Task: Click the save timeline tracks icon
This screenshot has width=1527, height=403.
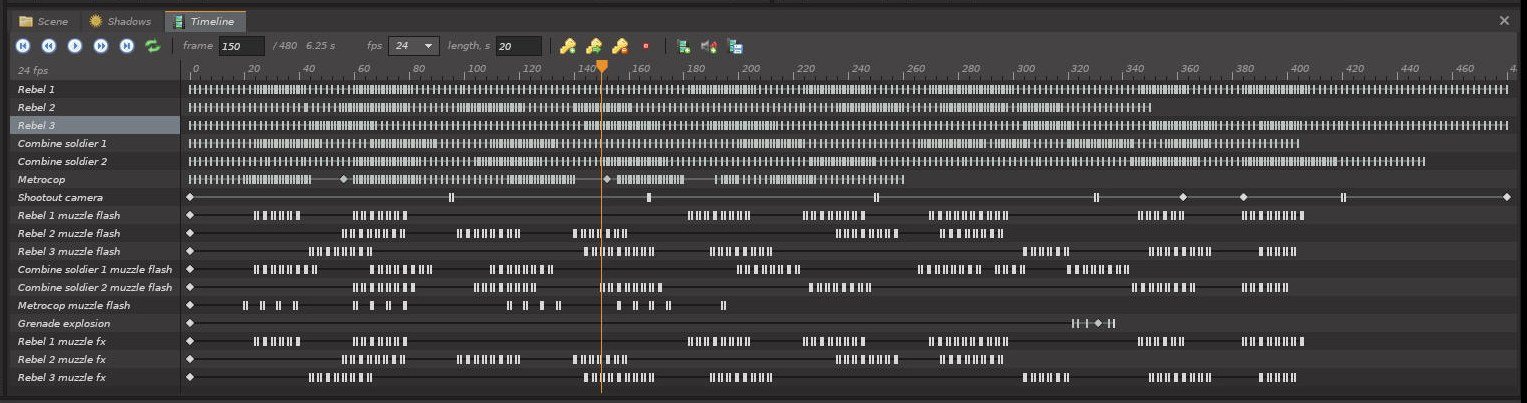Action: pos(735,46)
